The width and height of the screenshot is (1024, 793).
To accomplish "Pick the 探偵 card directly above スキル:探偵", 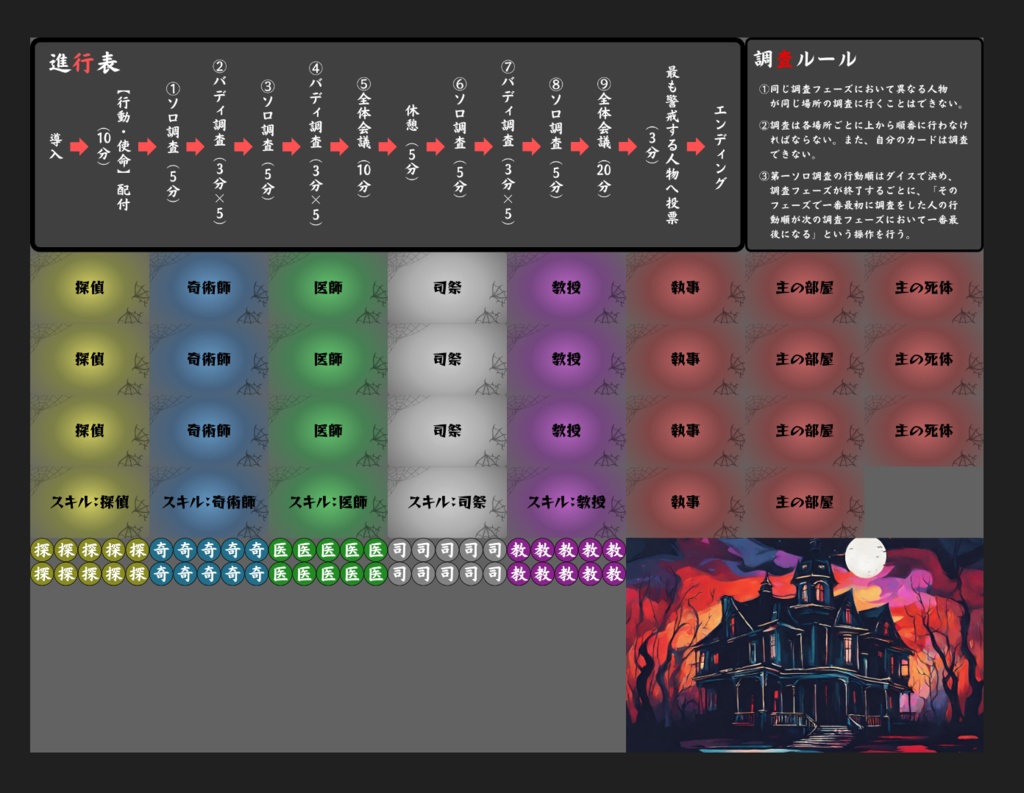I will coord(89,431).
